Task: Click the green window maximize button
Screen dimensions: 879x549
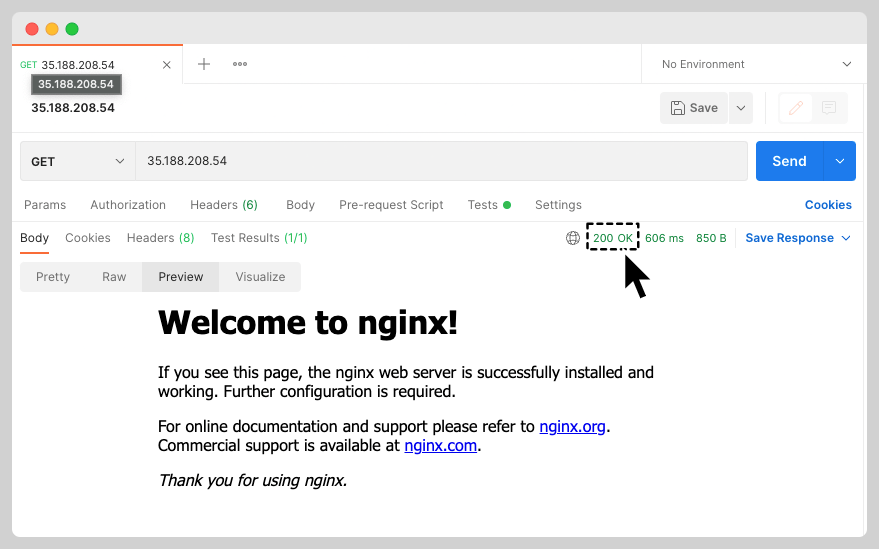Action: 72,29
